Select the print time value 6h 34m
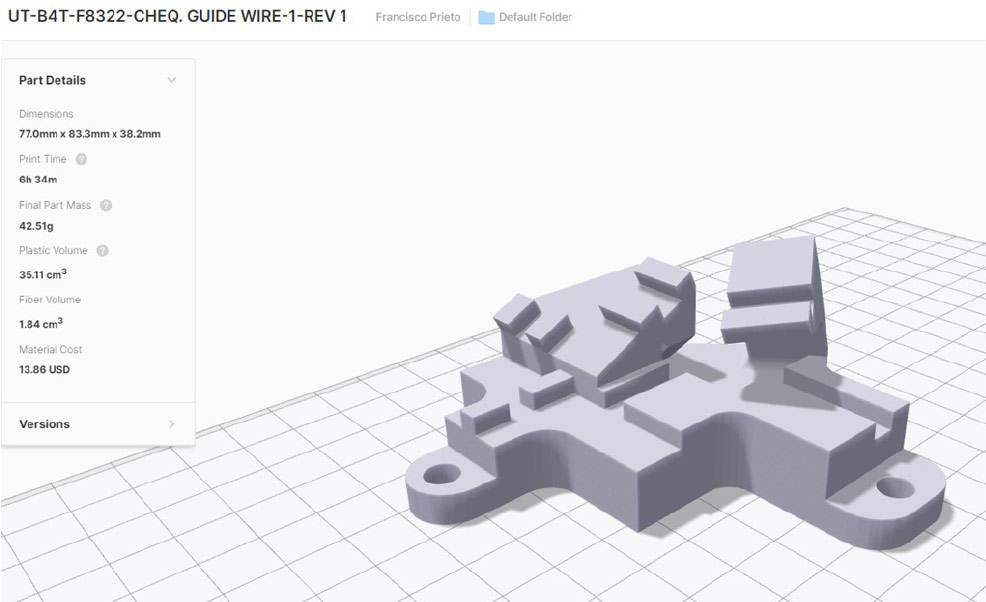 (38, 179)
